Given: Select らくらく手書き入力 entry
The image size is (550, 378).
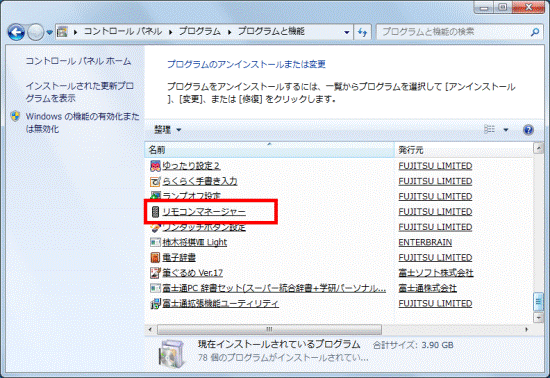Looking at the screenshot, I should (200, 181).
